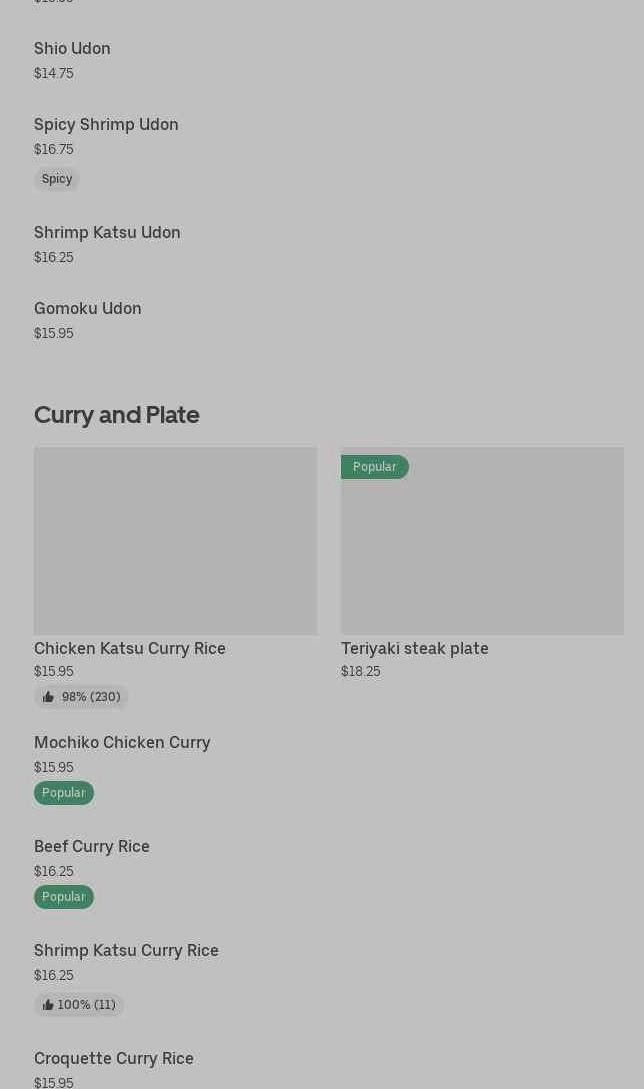Click Popular badge under Mochiko Chicken Curry
This screenshot has height=1089, width=644.
pos(63,793)
